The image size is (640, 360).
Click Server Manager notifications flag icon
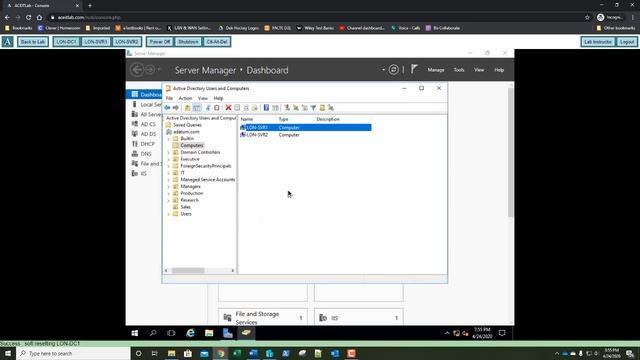(x=414, y=69)
